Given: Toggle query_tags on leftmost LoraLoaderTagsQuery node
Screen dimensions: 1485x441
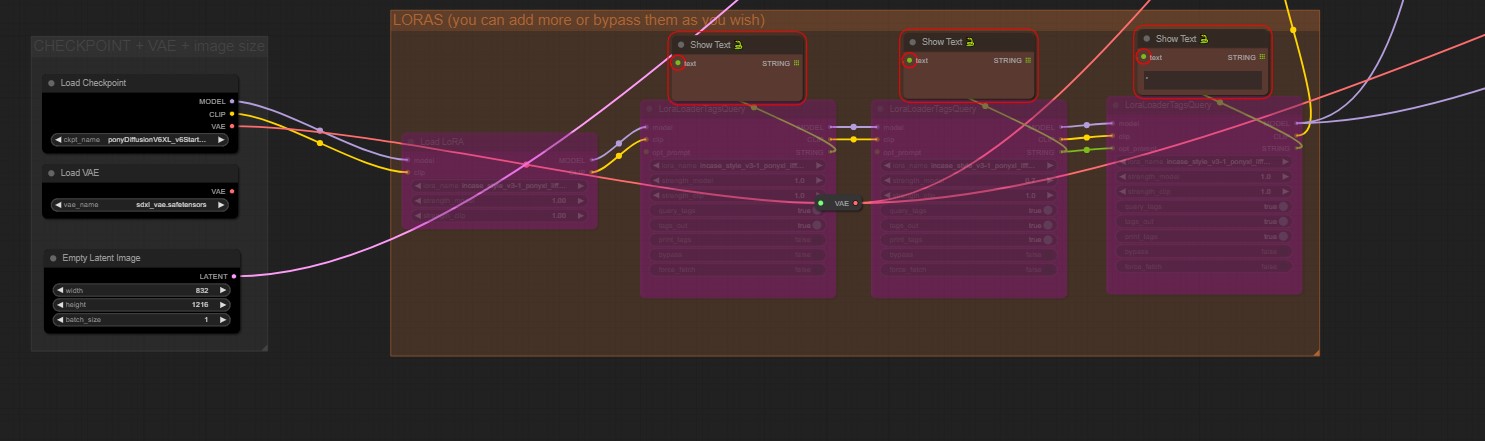Looking at the screenshot, I should [x=739, y=212].
